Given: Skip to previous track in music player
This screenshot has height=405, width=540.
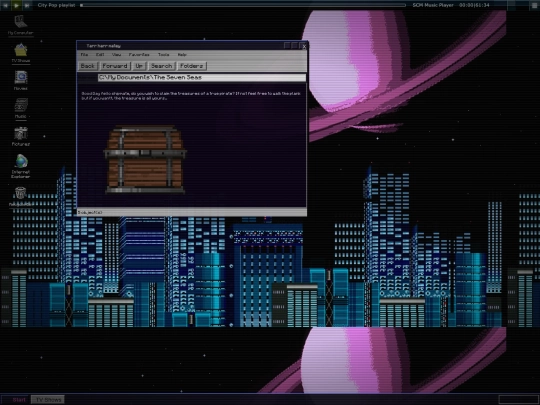Looking at the screenshot, I should click(x=6, y=5).
